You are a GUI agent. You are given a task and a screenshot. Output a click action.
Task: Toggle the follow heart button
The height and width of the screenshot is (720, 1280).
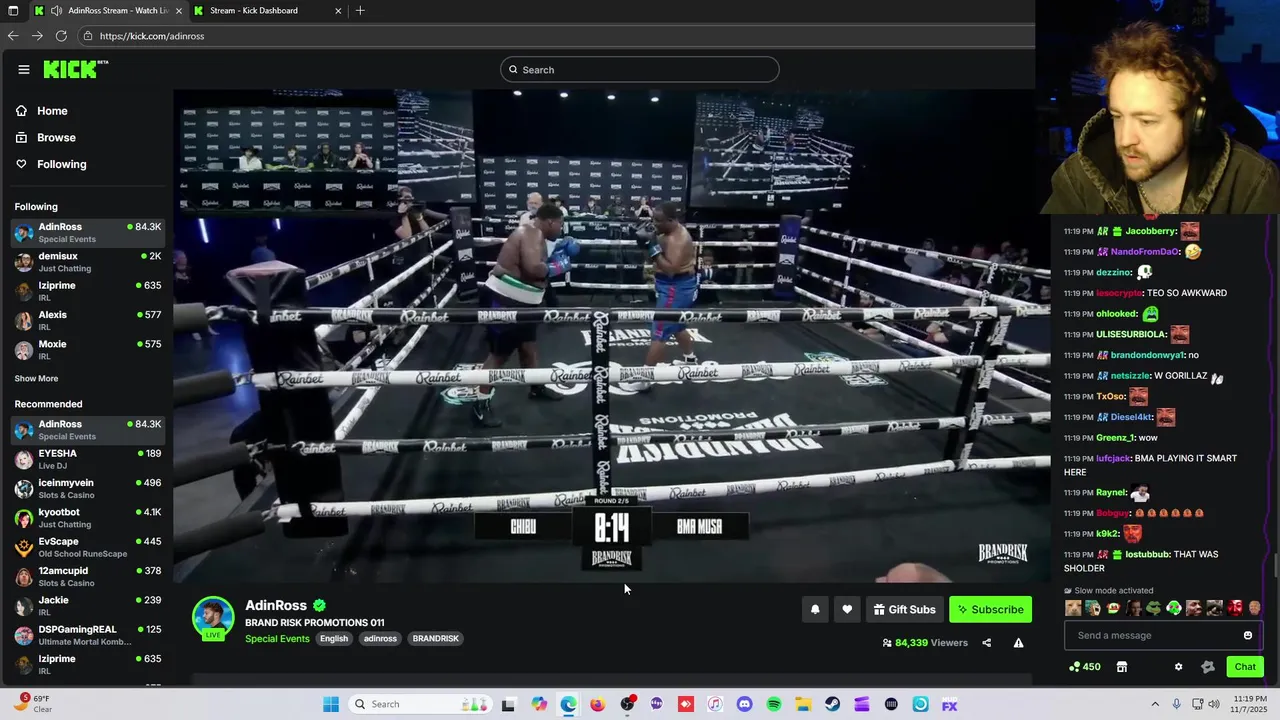pos(847,609)
